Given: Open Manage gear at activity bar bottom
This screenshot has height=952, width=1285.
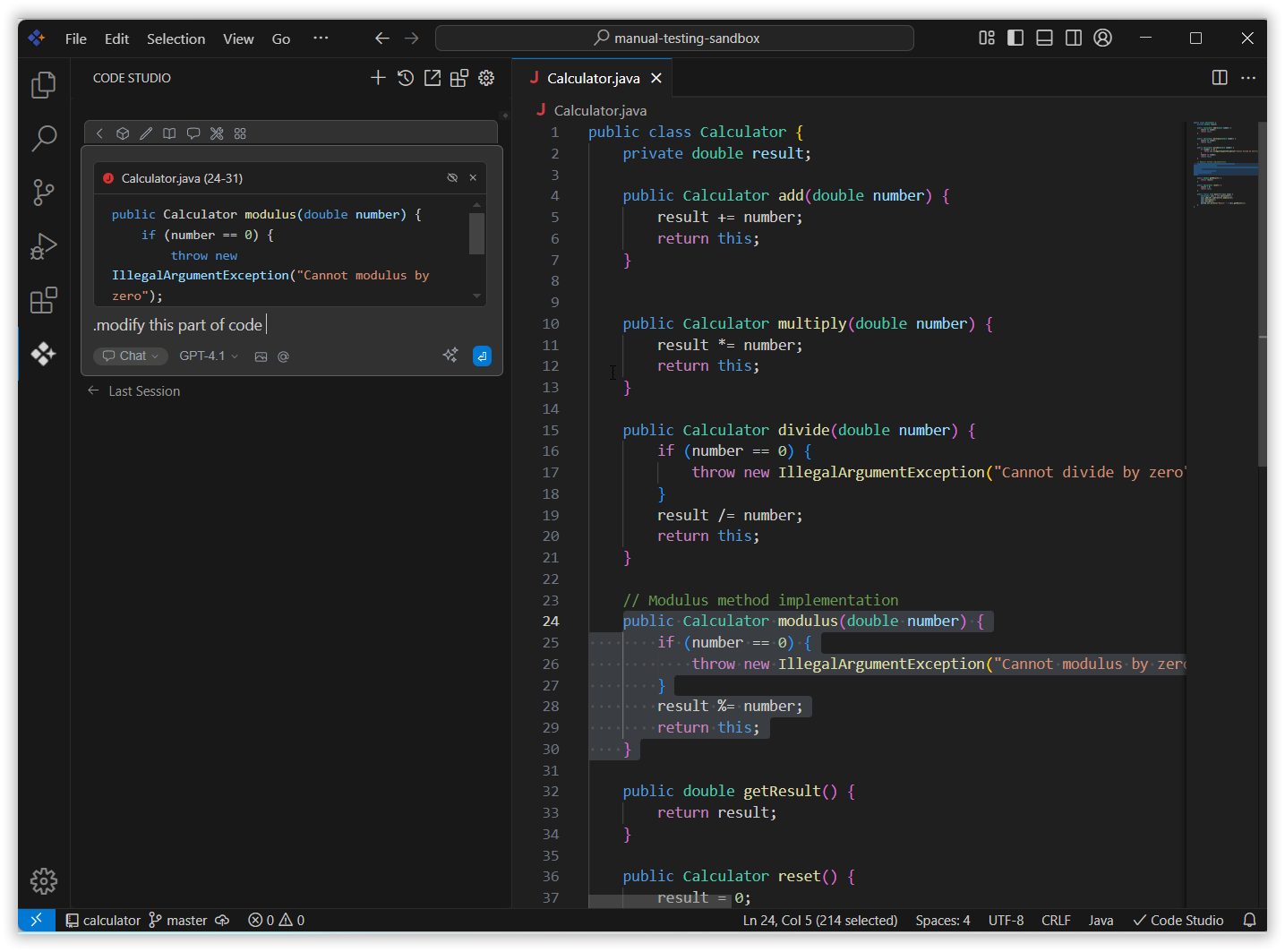Looking at the screenshot, I should (43, 881).
